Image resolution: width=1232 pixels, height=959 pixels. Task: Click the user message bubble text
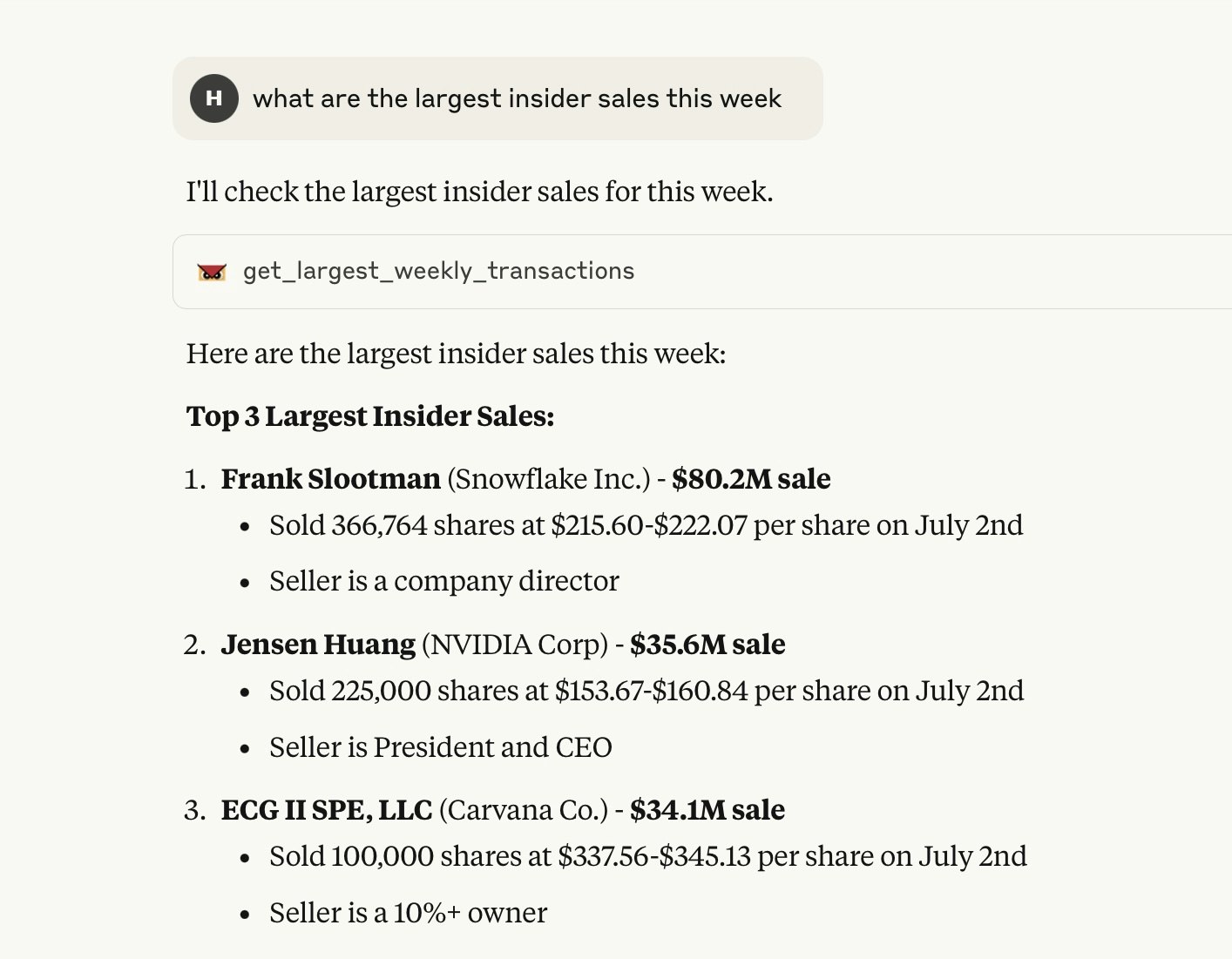point(517,98)
